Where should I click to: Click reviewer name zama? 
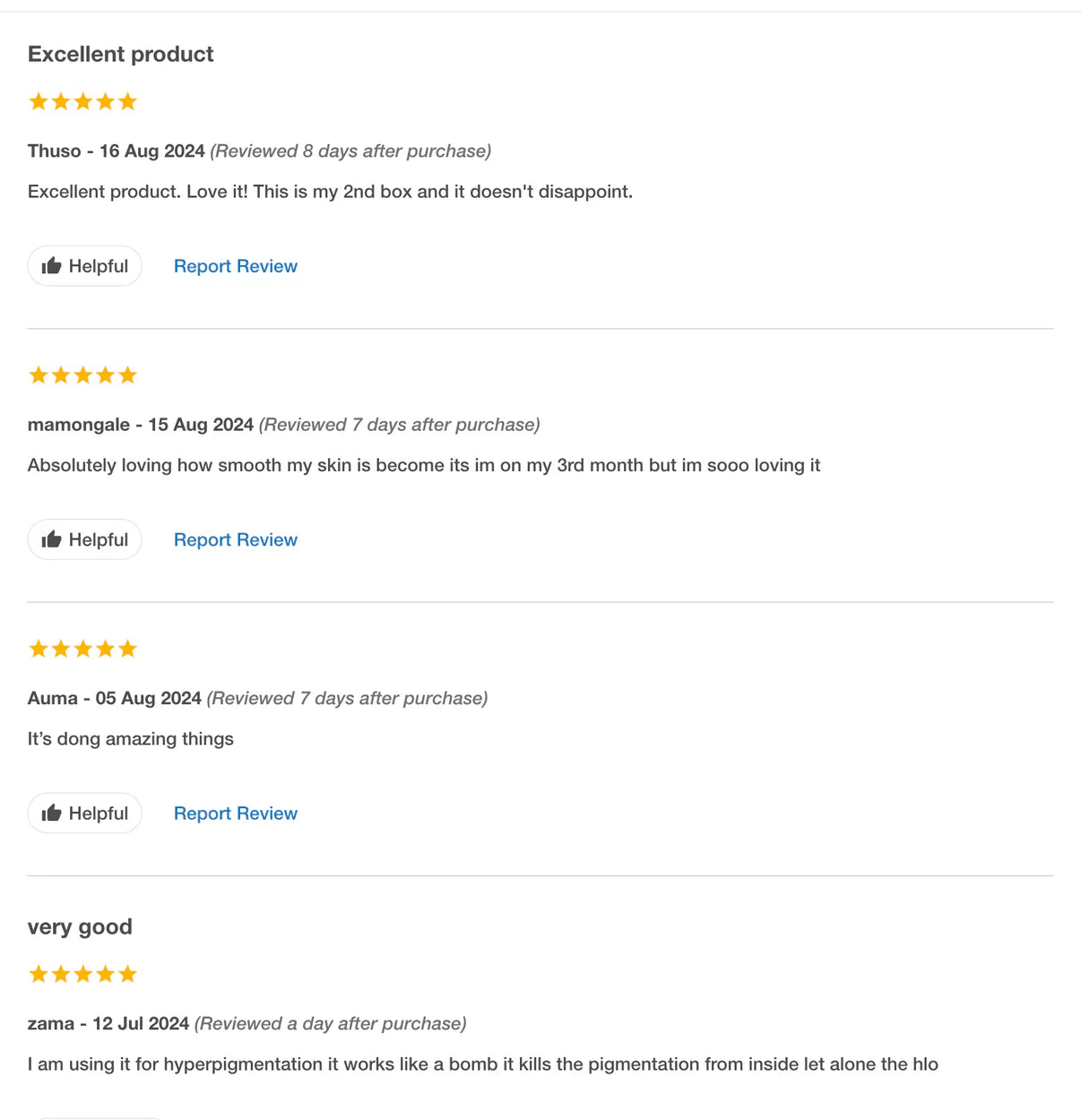tap(50, 1023)
